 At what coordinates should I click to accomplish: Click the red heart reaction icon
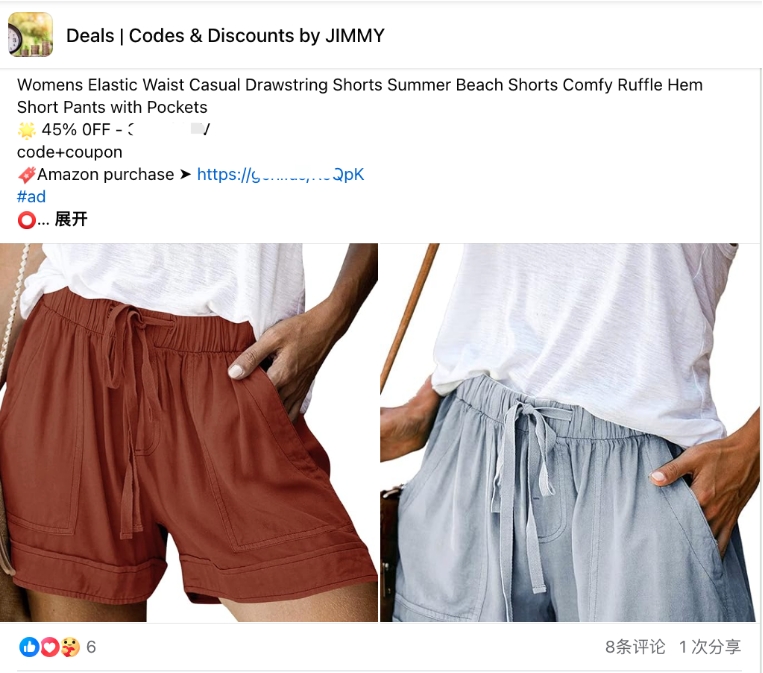49,647
